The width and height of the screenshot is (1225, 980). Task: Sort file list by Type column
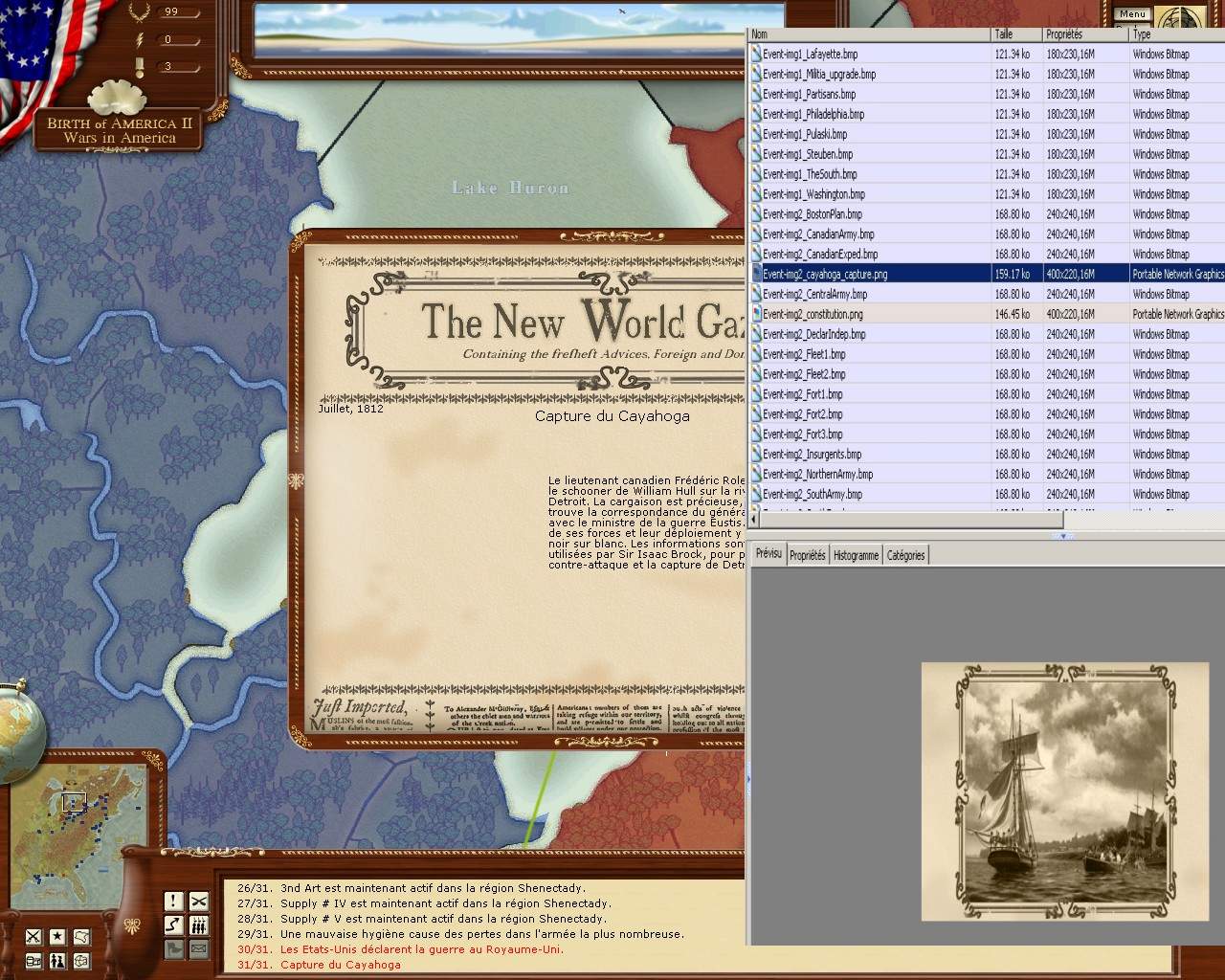(1175, 34)
